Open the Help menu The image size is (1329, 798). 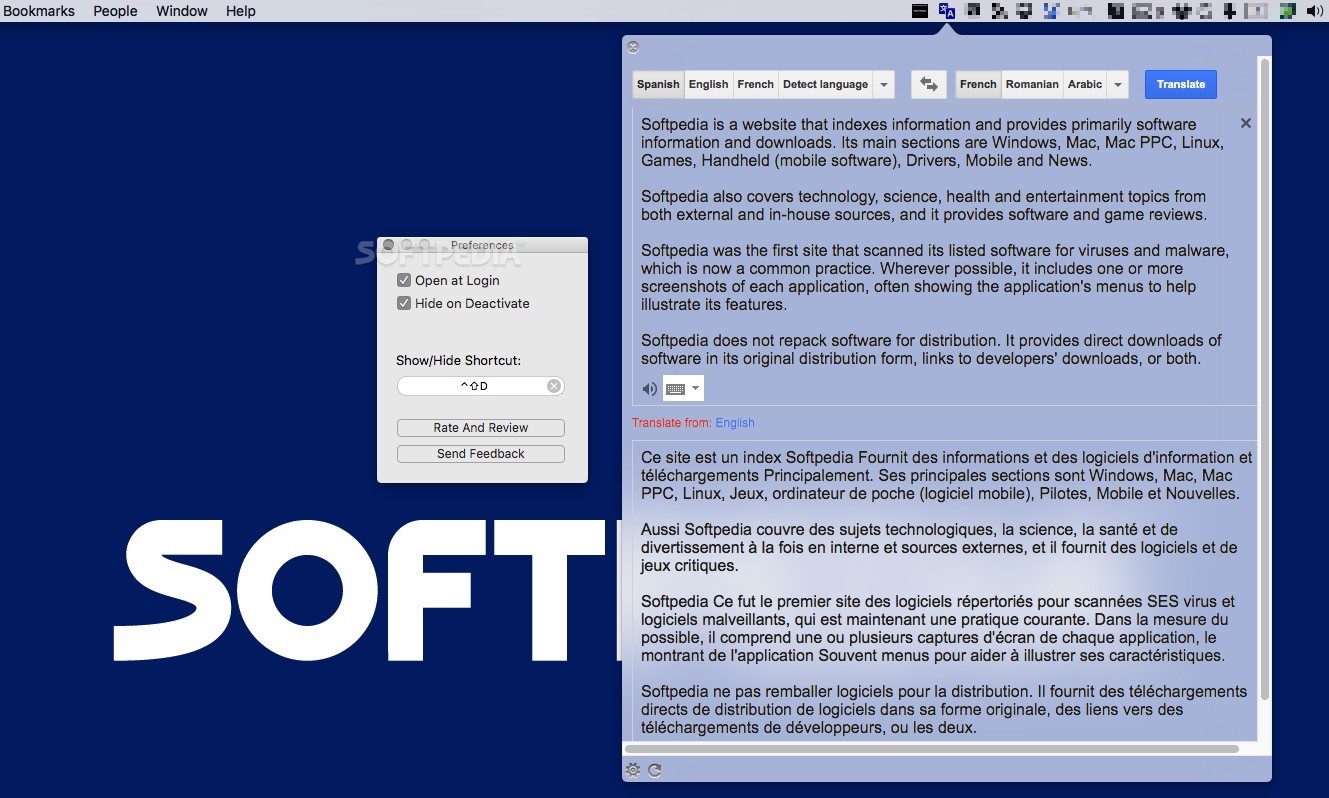pyautogui.click(x=241, y=11)
